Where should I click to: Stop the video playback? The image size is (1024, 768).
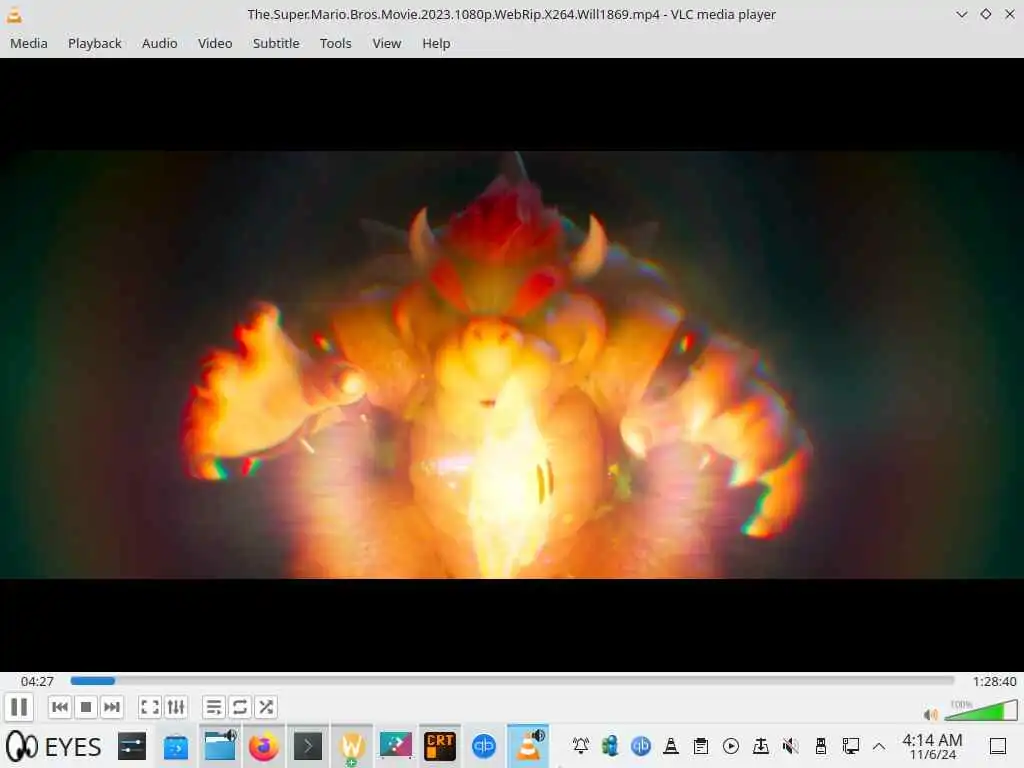pyautogui.click(x=86, y=707)
